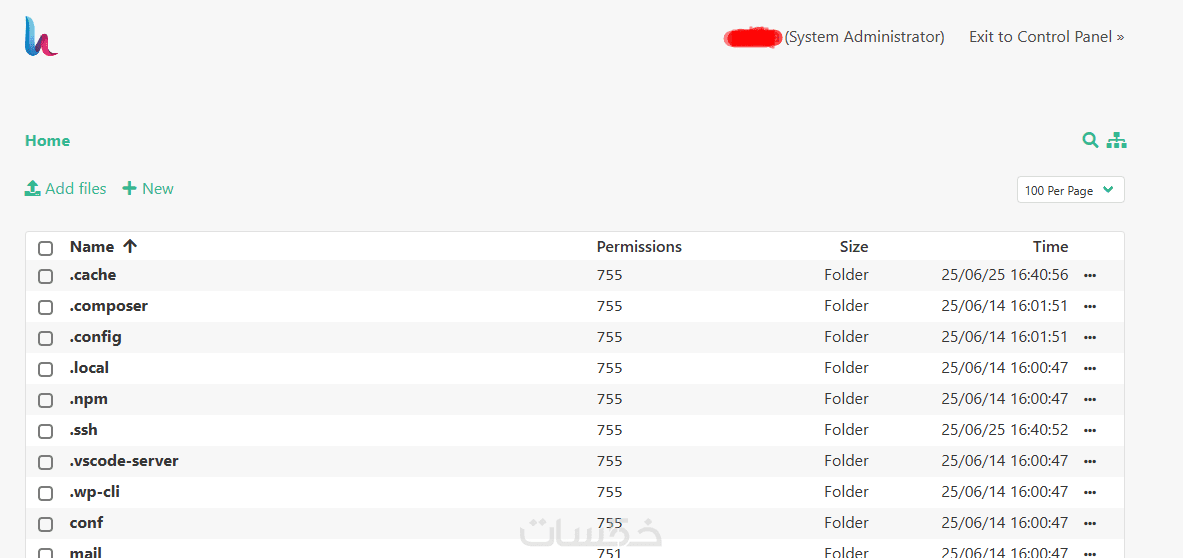1183x558 pixels.
Task: Click Add files upload button
Action: pos(66,188)
